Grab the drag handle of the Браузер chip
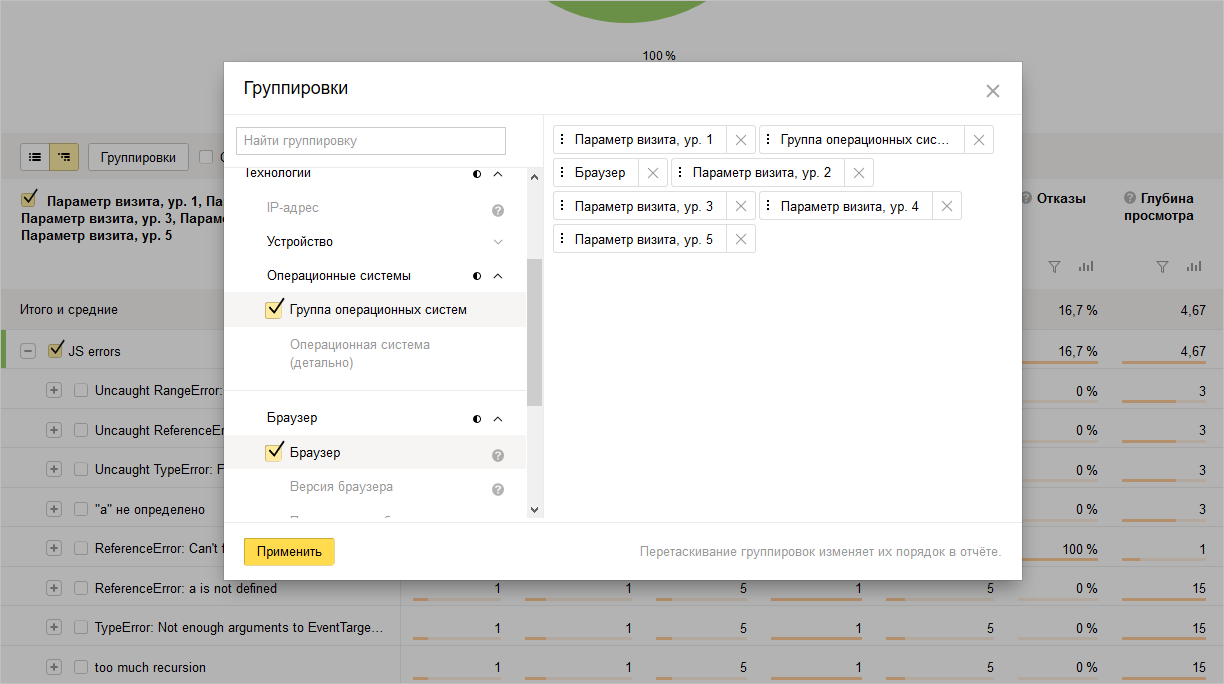 (x=562, y=173)
